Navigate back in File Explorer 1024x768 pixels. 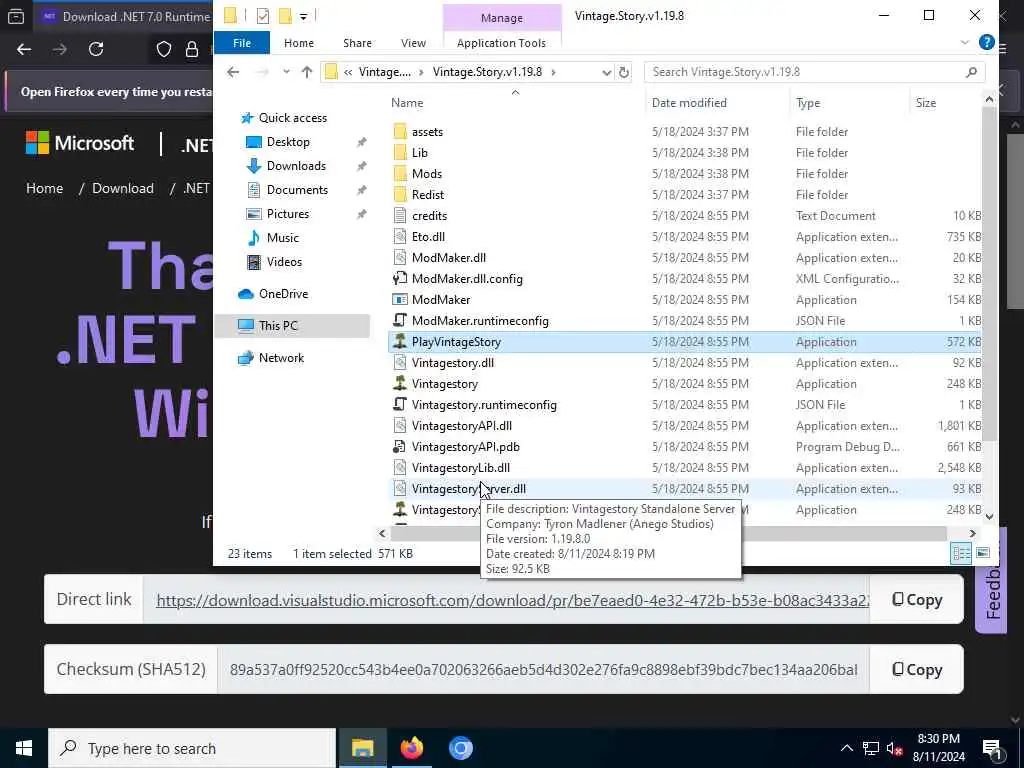(x=233, y=72)
